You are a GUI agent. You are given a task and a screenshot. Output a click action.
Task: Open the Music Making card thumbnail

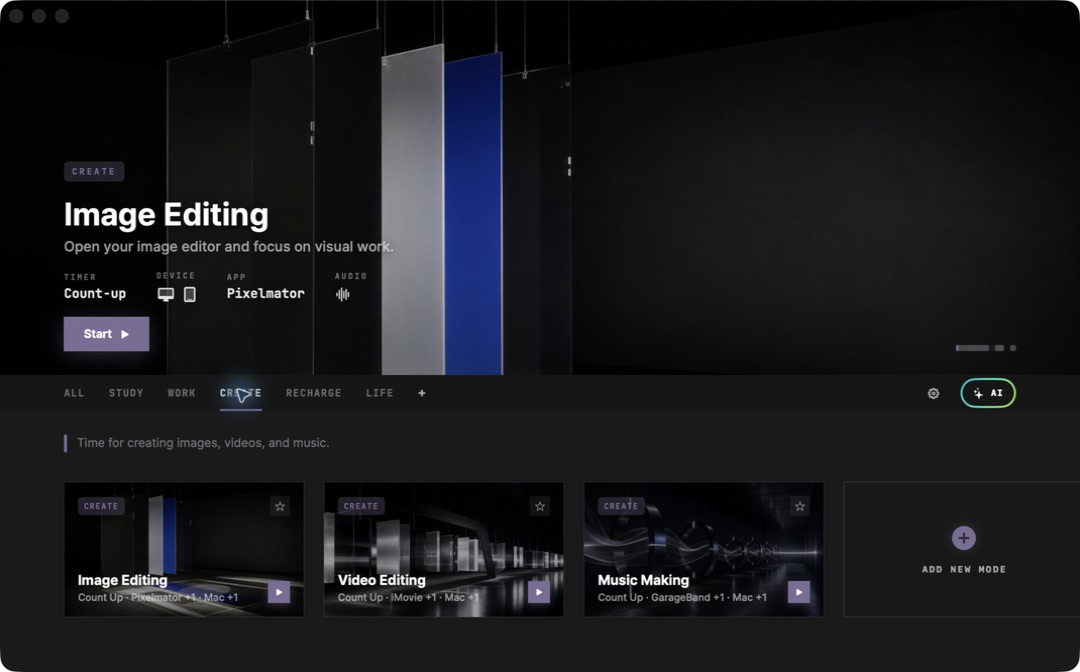click(704, 549)
